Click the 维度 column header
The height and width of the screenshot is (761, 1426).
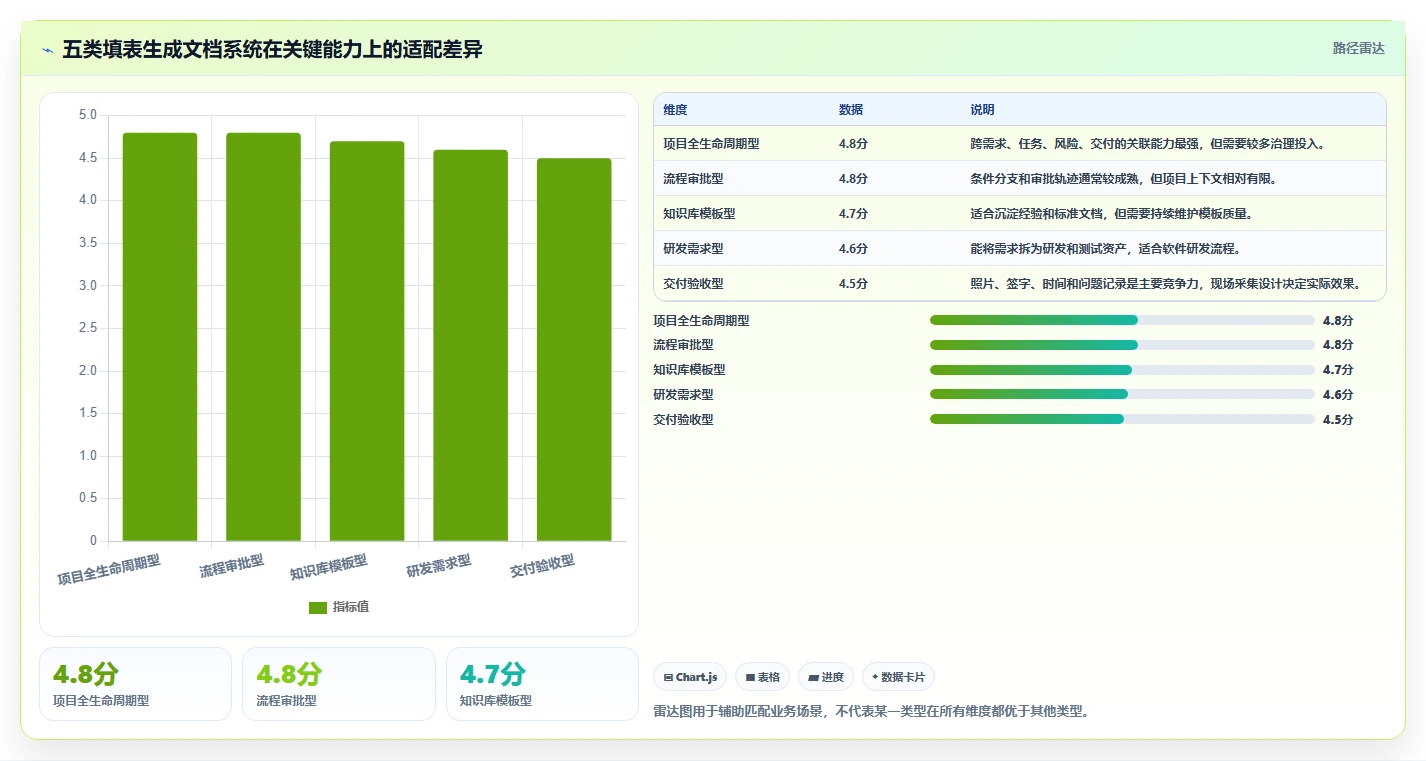[x=675, y=110]
